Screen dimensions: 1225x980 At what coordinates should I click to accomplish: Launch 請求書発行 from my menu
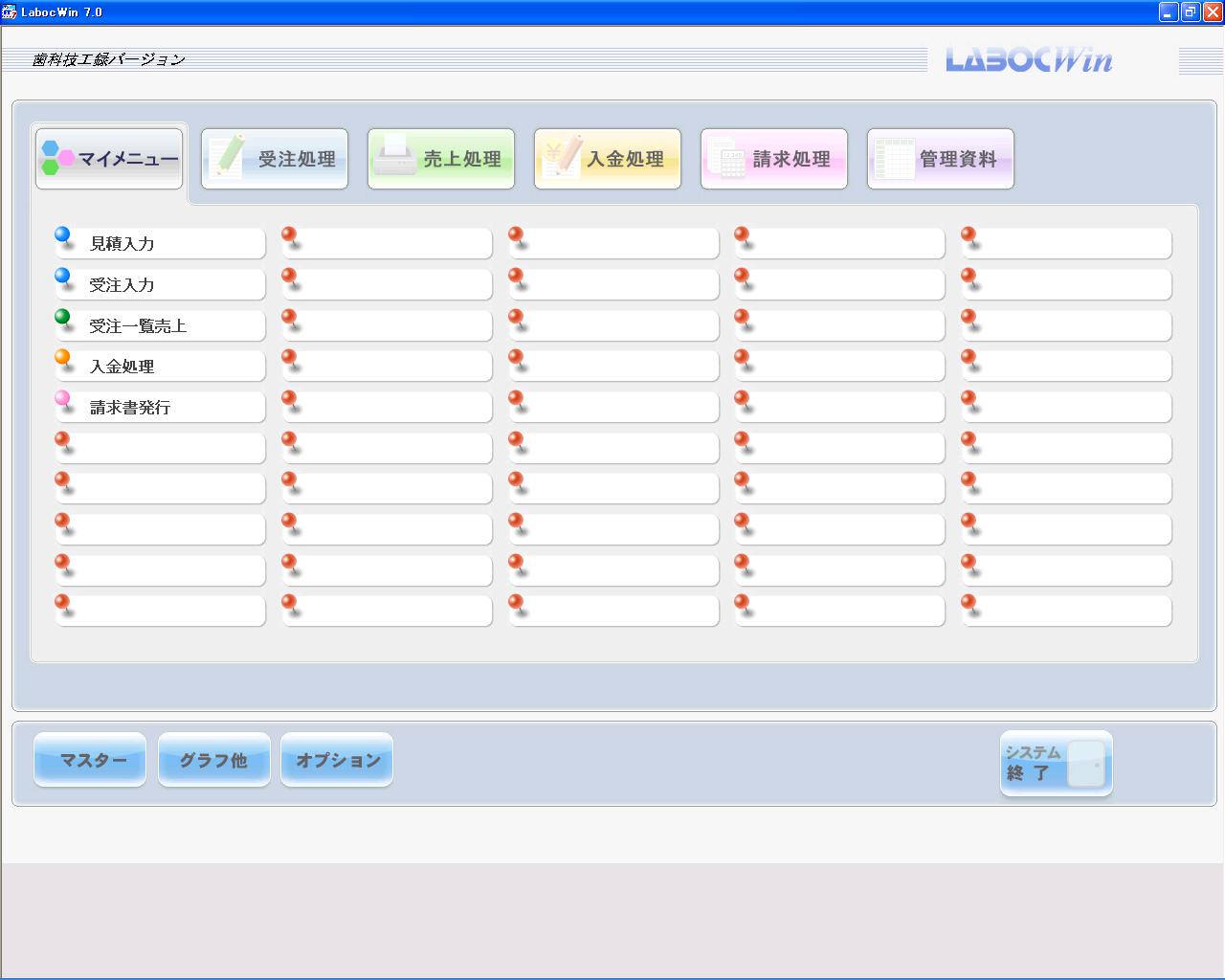(161, 408)
